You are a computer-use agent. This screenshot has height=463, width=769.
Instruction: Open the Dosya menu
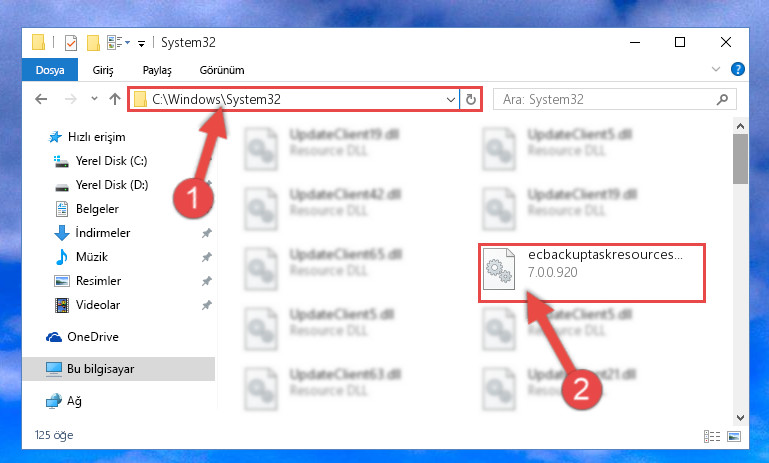pos(50,70)
